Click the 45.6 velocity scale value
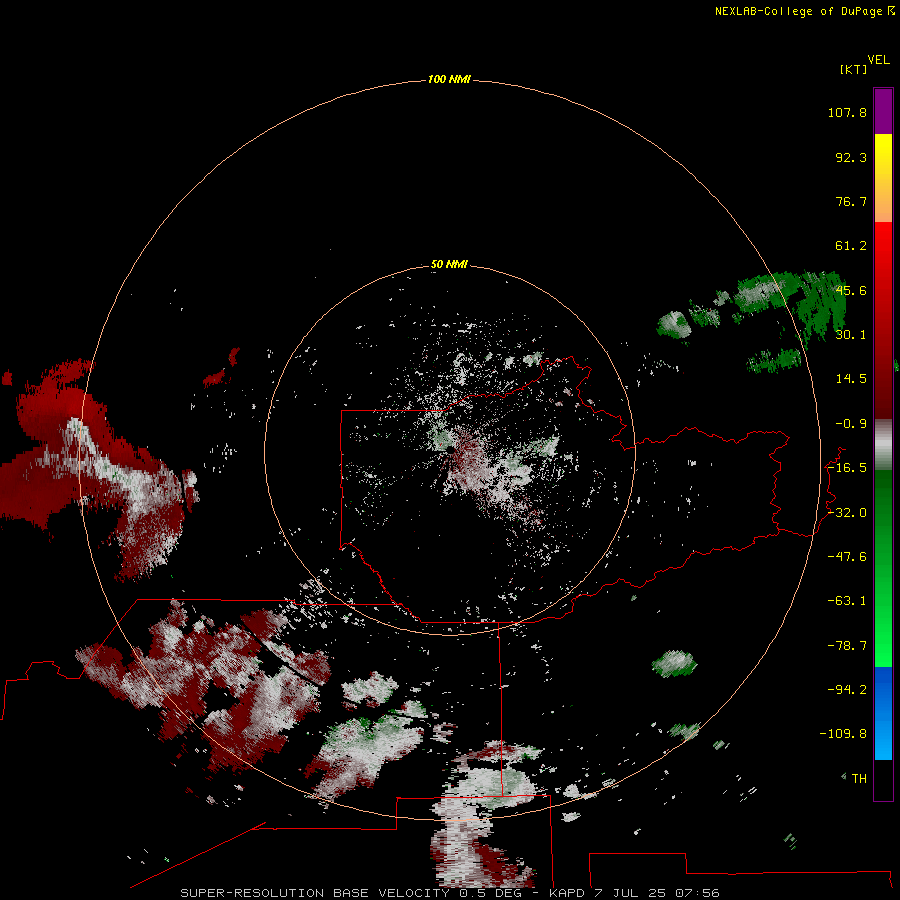Image resolution: width=900 pixels, height=900 pixels. (851, 290)
